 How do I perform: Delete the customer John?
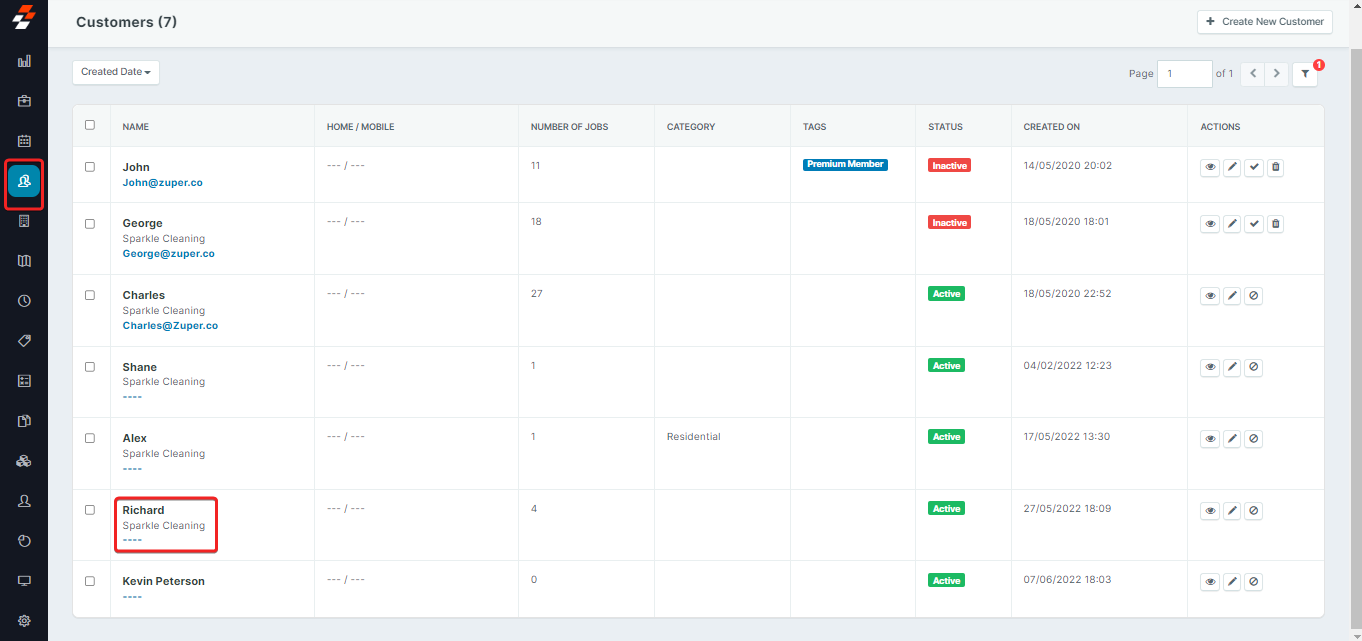pos(1275,167)
